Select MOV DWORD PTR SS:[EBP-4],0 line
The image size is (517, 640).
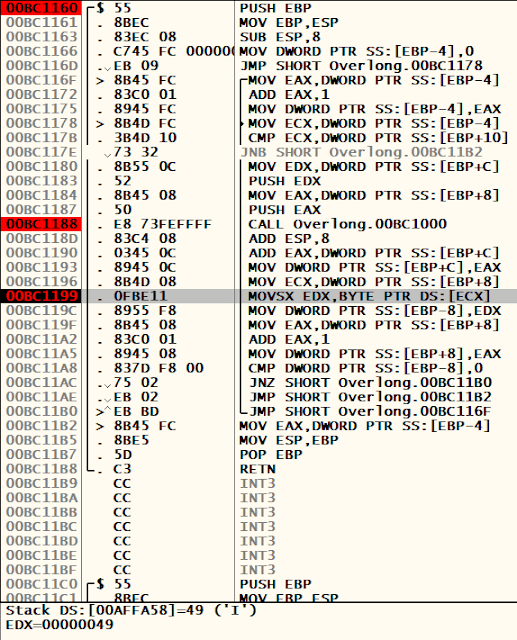pos(357,51)
